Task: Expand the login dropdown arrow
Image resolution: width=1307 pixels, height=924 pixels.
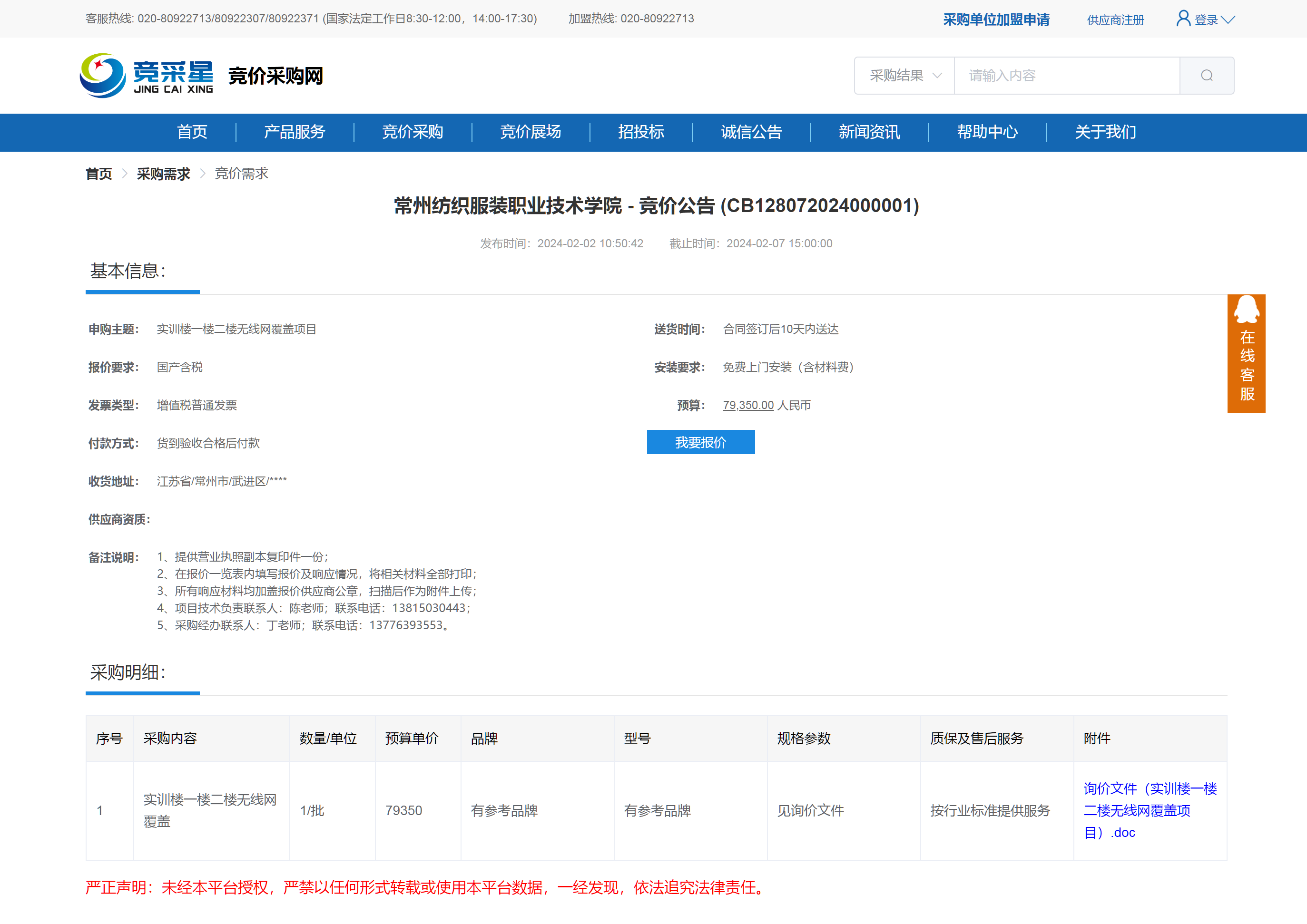Action: pos(1228,20)
